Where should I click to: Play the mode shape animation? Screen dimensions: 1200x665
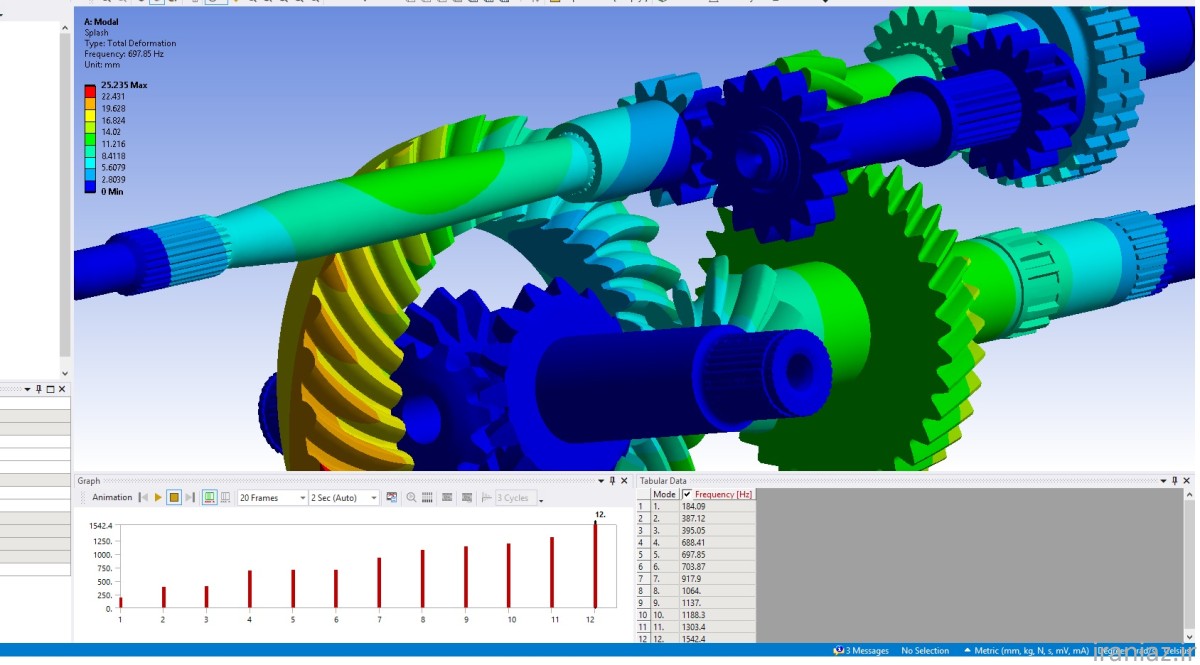coord(158,498)
